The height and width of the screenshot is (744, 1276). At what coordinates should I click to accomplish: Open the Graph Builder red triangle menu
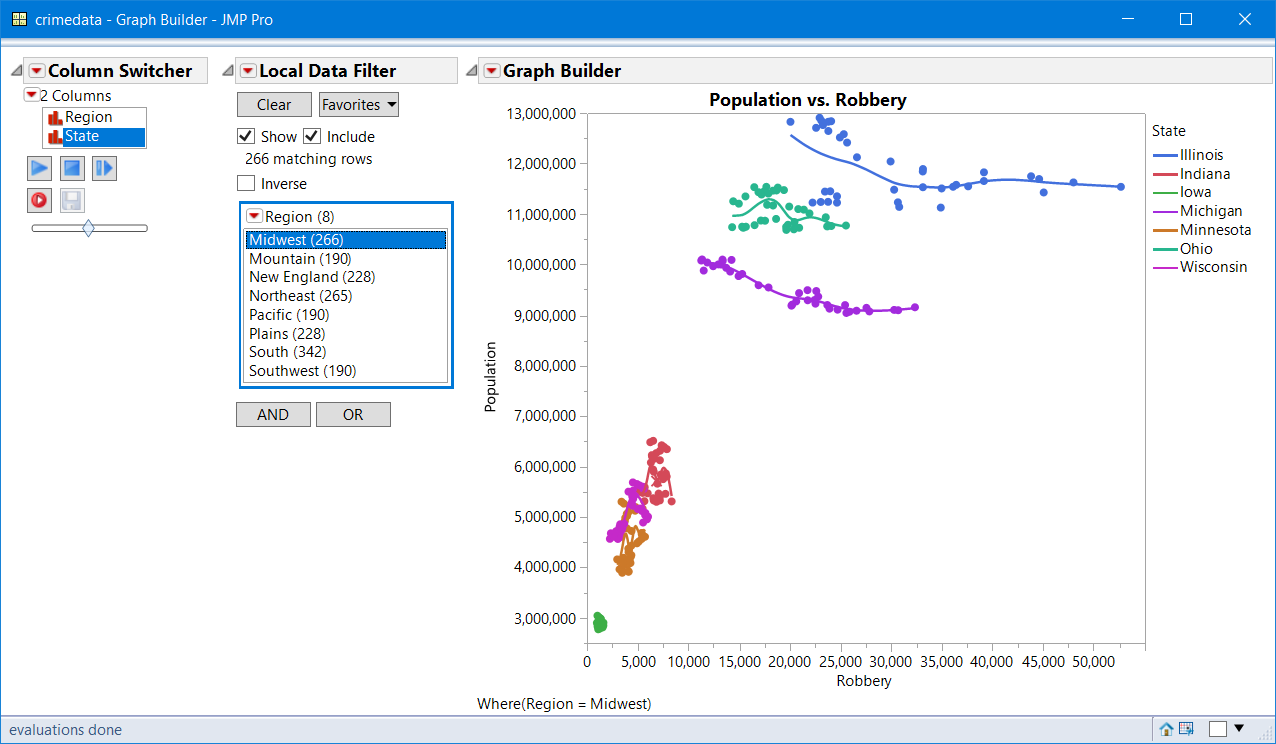[491, 70]
